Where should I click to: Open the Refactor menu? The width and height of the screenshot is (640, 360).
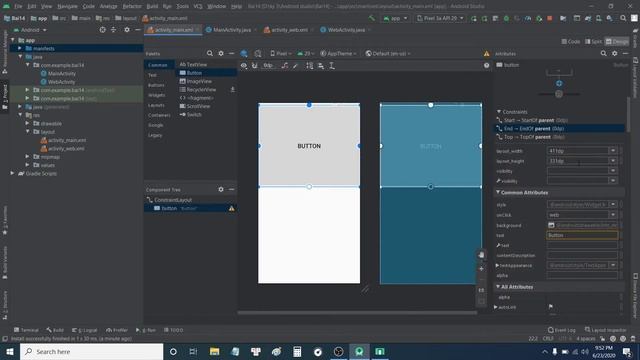132,7
